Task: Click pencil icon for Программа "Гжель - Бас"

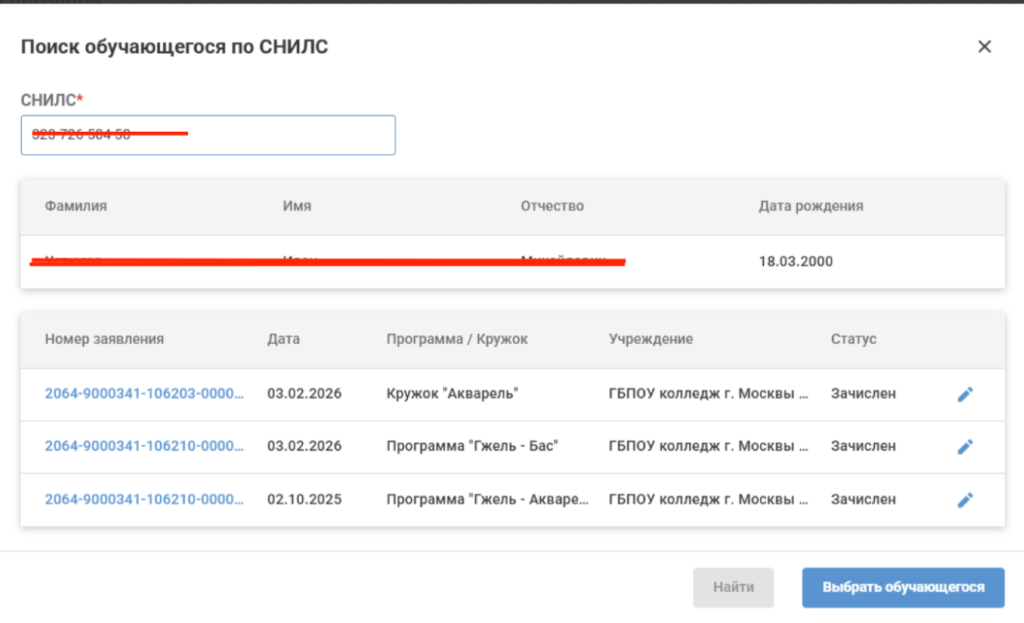Action: coord(965,447)
